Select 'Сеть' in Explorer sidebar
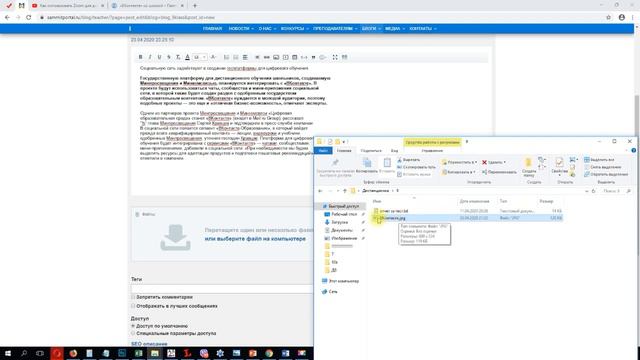The image size is (640, 360). (330, 292)
